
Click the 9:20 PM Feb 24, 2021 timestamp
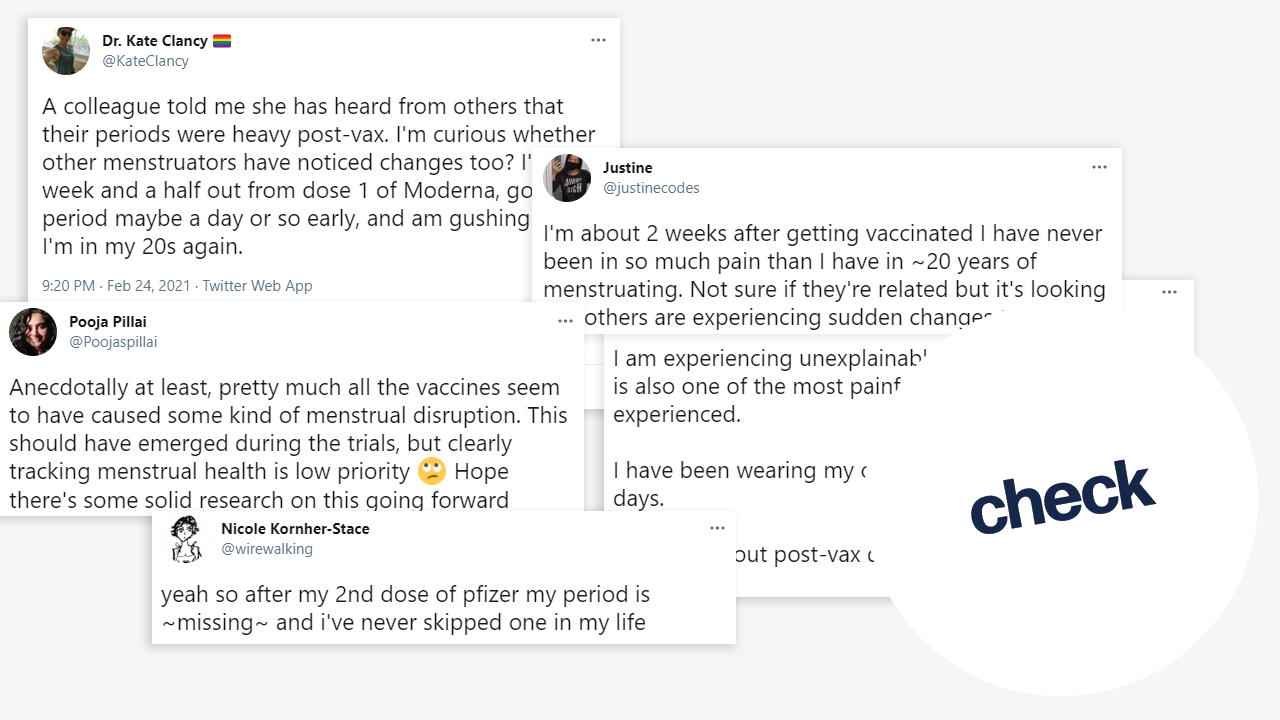(x=117, y=286)
